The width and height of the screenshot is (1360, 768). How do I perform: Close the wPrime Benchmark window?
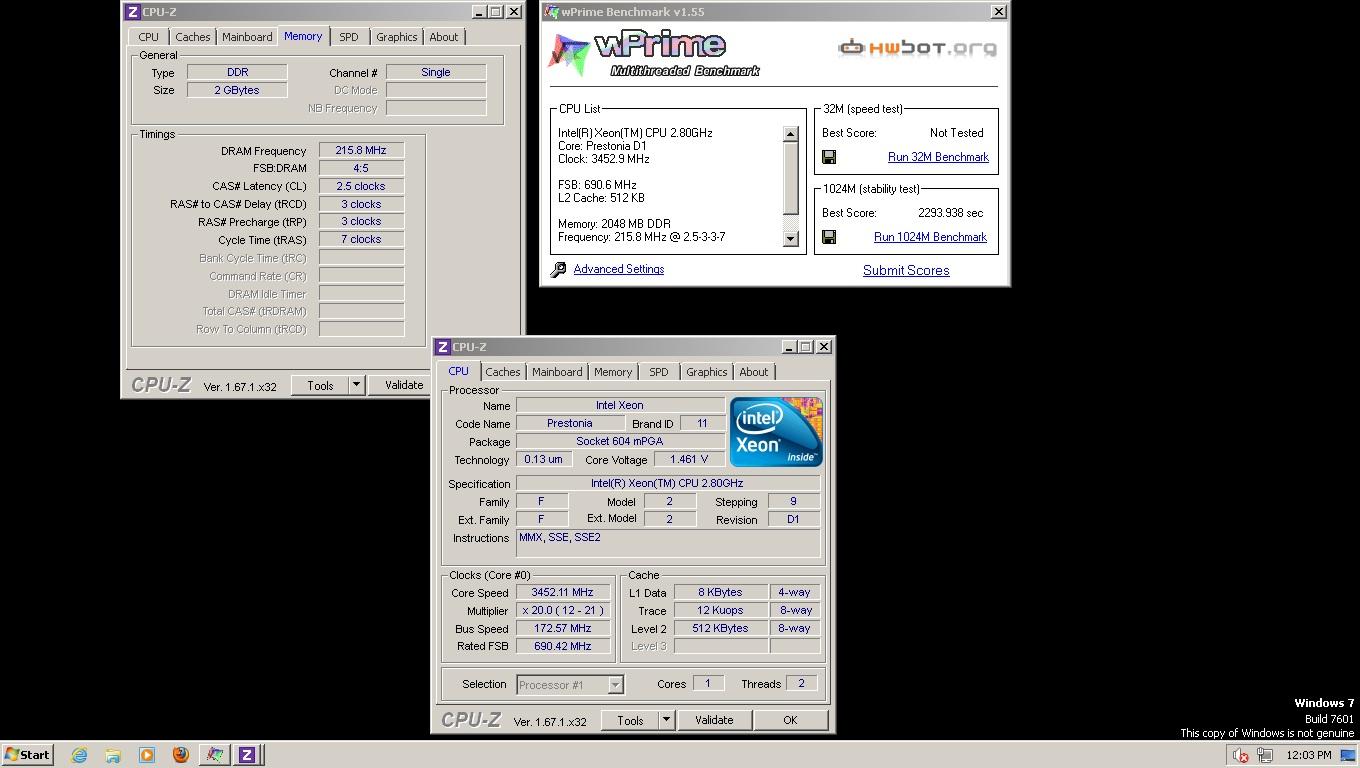coord(998,12)
